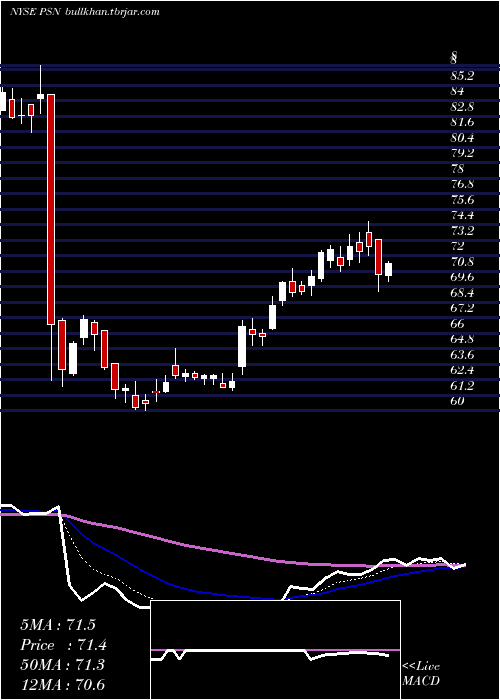The width and height of the screenshot is (500, 700).
Task: Click the 12MA : 70.6 value
Action: coord(62,685)
